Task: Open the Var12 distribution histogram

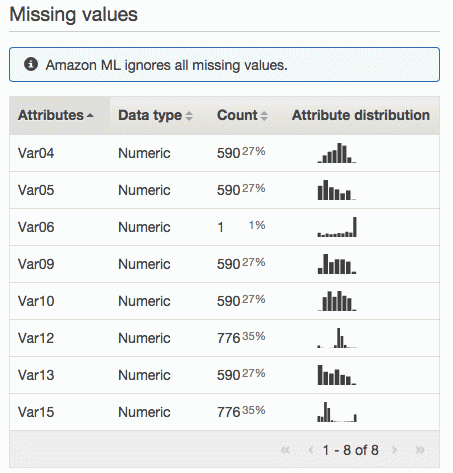Action: tap(337, 338)
